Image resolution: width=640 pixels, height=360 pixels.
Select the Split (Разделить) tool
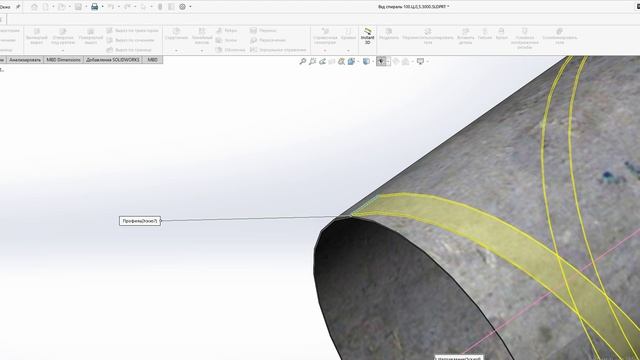[389, 34]
